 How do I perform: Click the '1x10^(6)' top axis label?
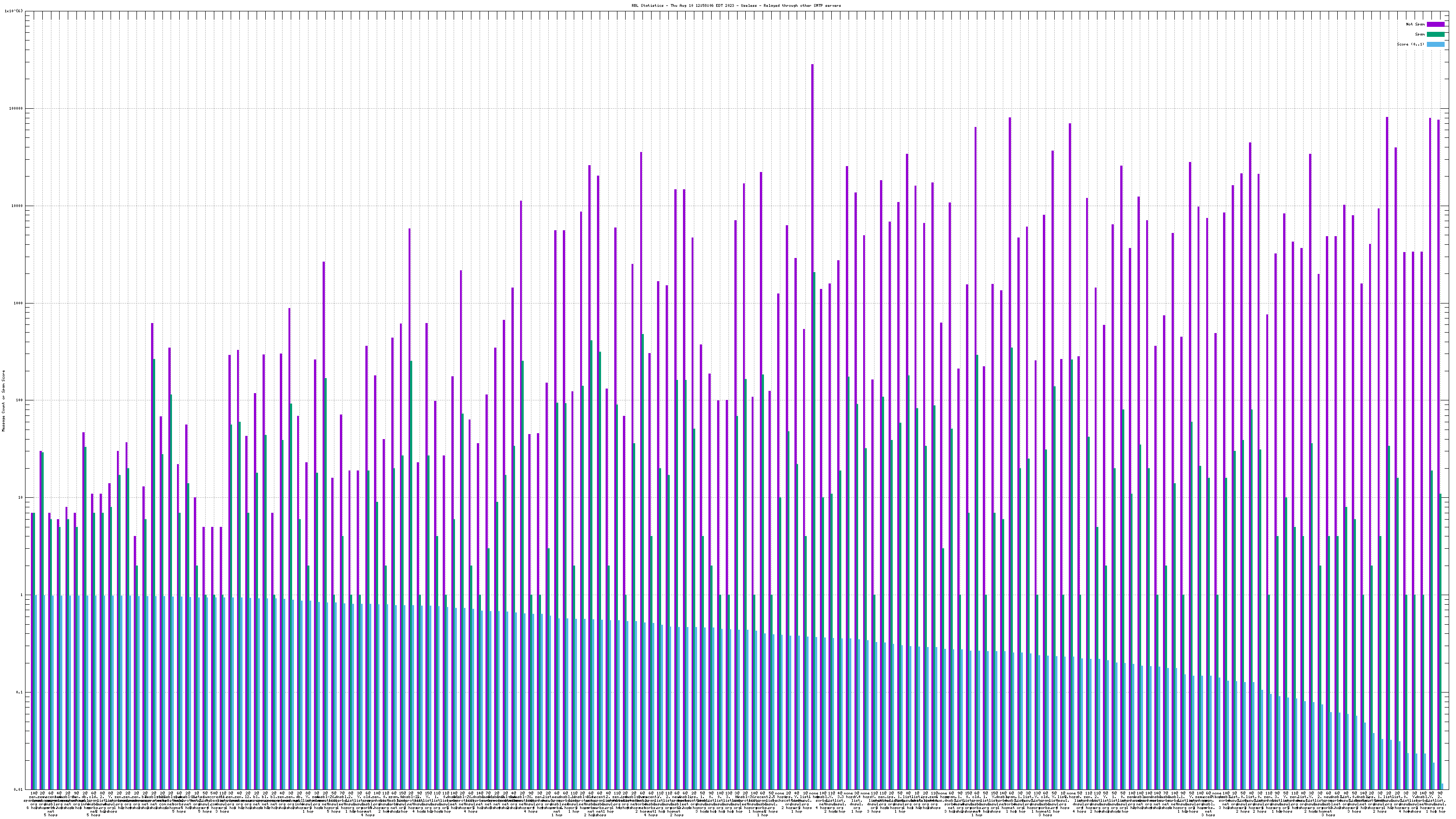tap(14, 11)
